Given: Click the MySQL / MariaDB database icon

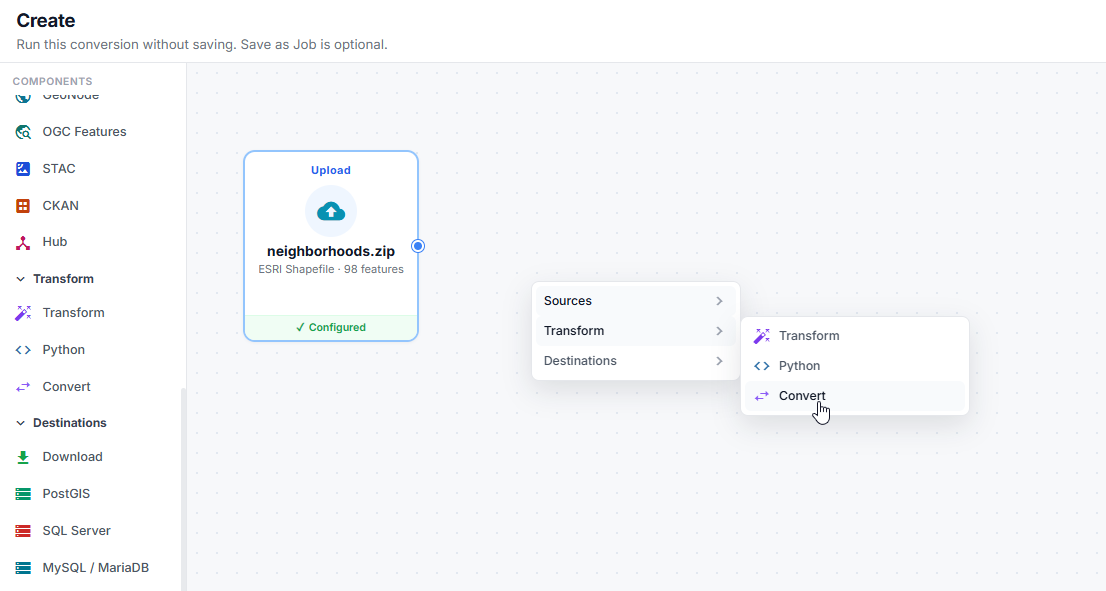Looking at the screenshot, I should (23, 568).
